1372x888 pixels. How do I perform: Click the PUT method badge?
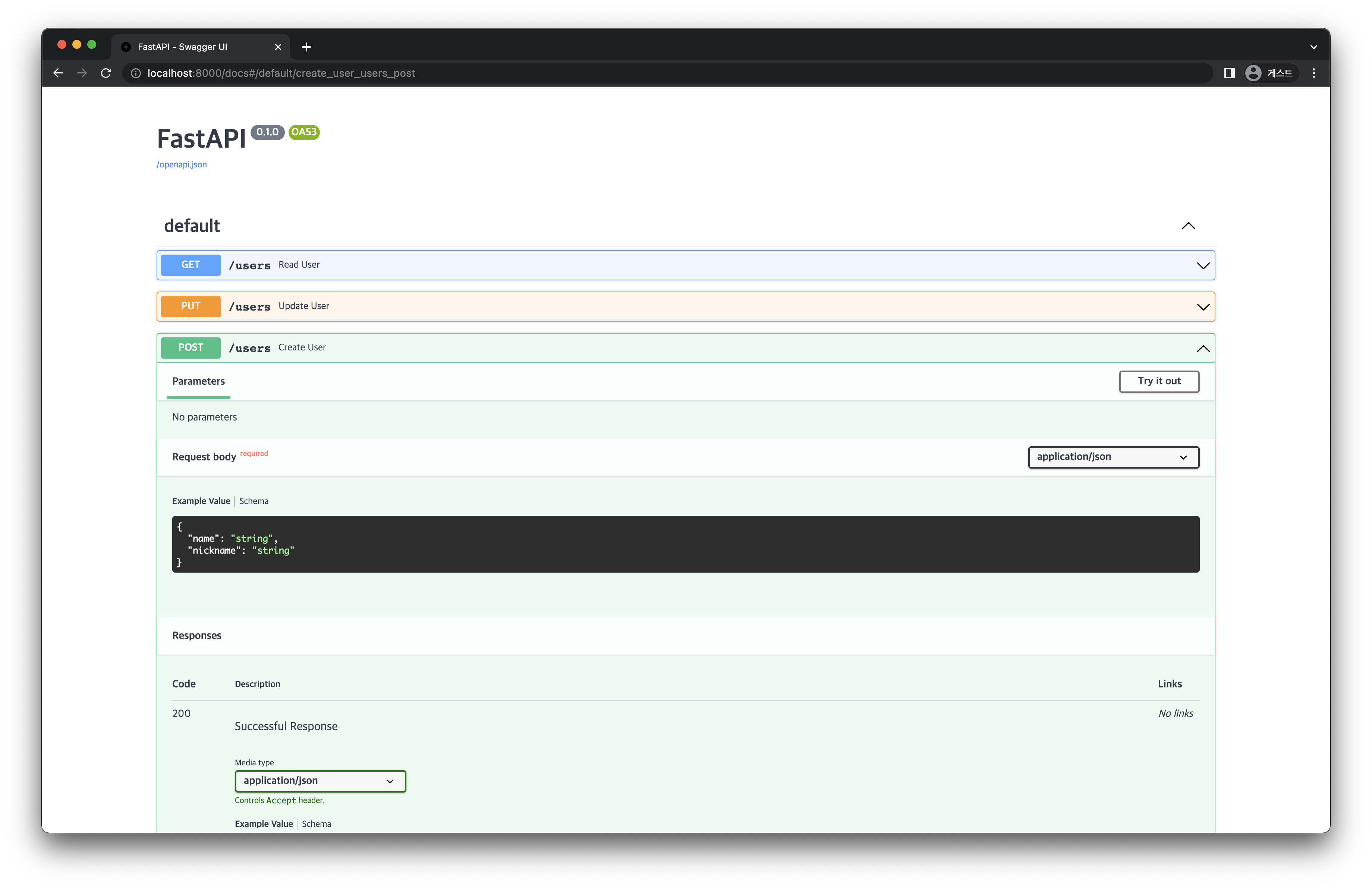tap(191, 306)
